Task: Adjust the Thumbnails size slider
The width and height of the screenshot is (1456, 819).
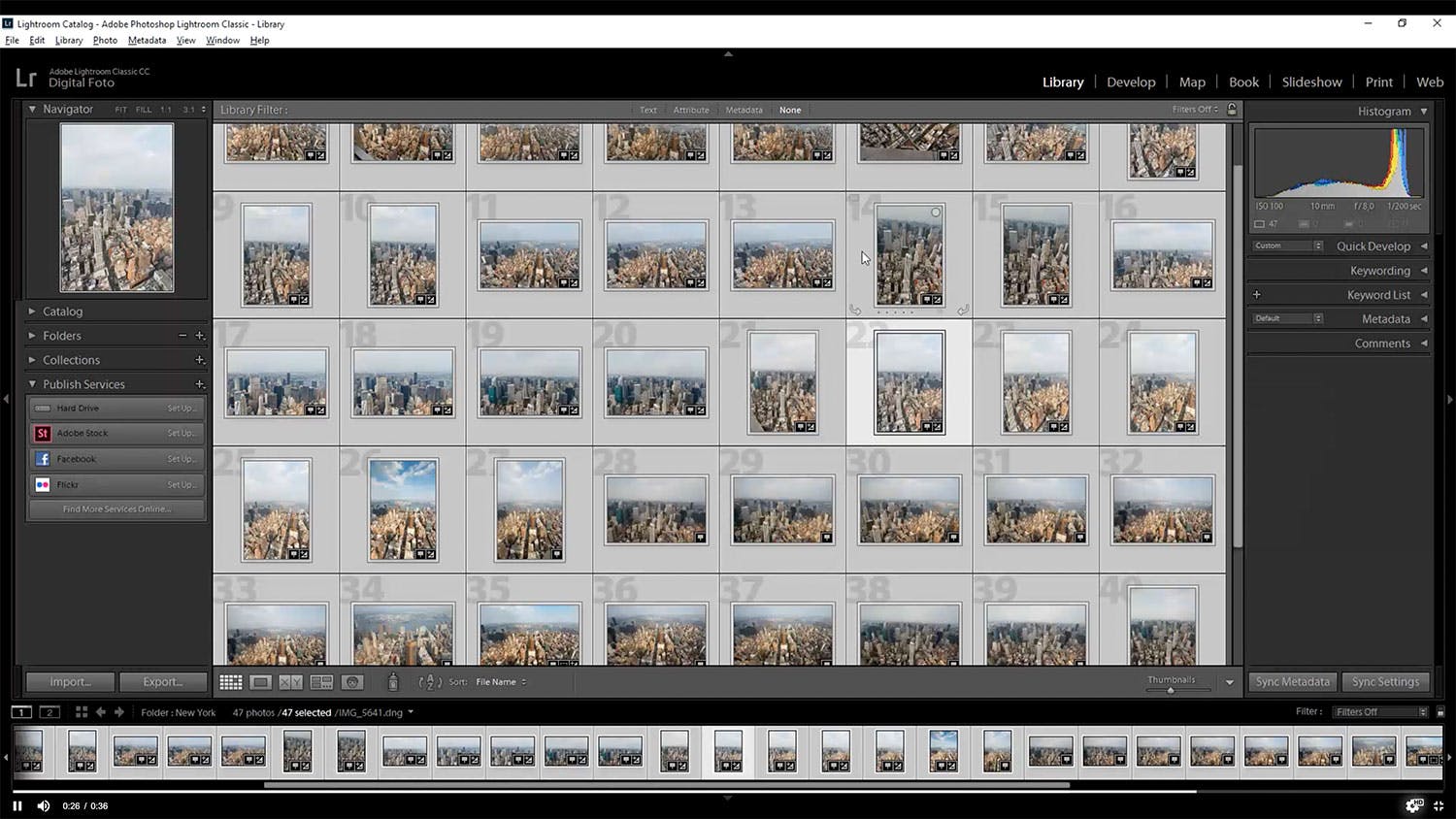Action: pos(1171,690)
